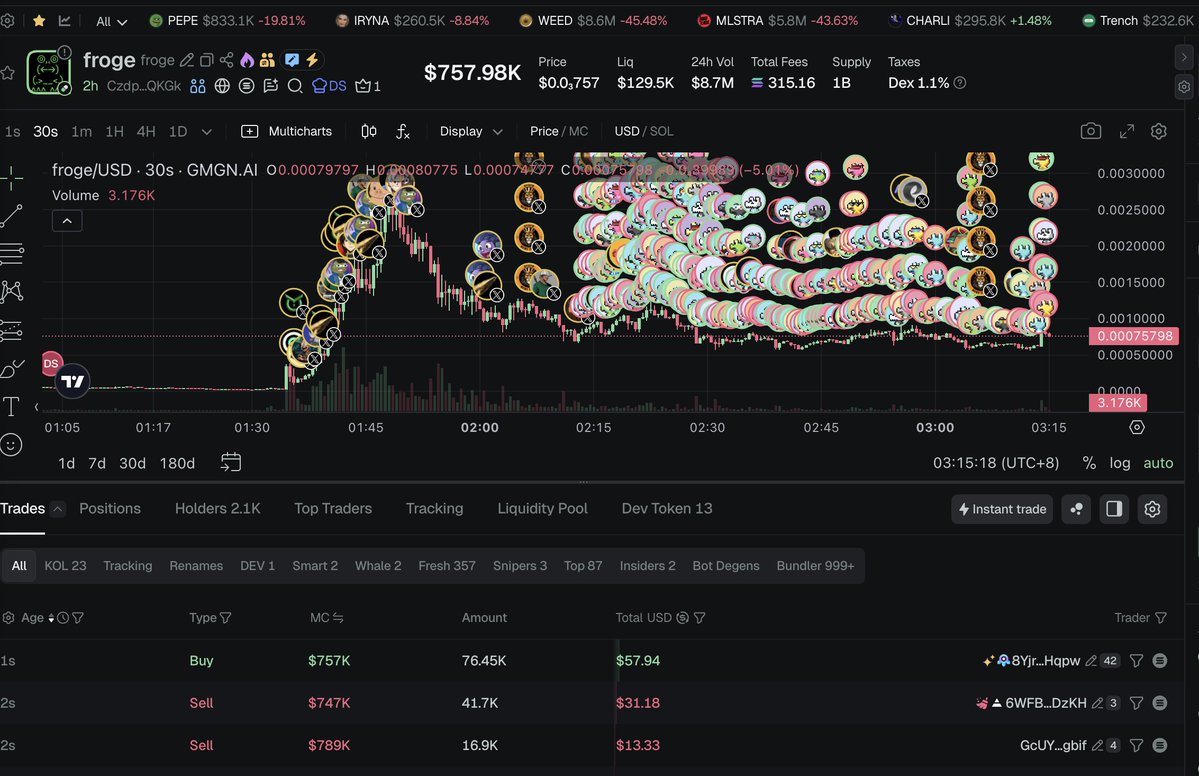Viewport: 1199px width, 776px height.
Task: Click the Instant trade button
Action: tap(1002, 509)
